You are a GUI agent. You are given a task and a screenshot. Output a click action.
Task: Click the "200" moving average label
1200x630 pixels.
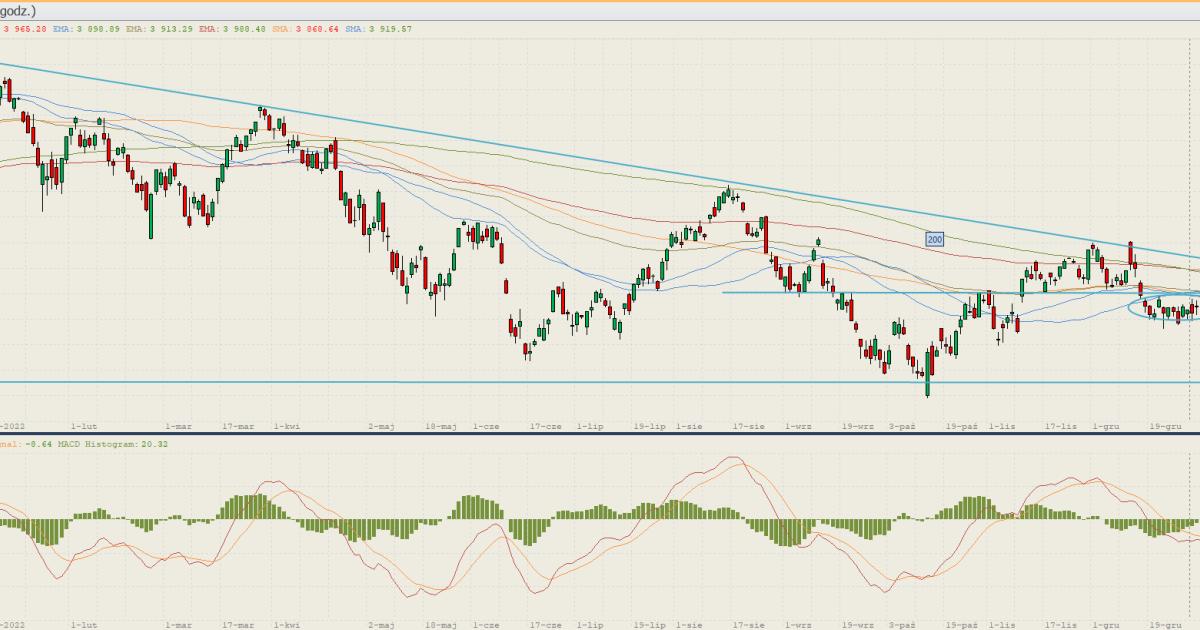pyautogui.click(x=935, y=239)
